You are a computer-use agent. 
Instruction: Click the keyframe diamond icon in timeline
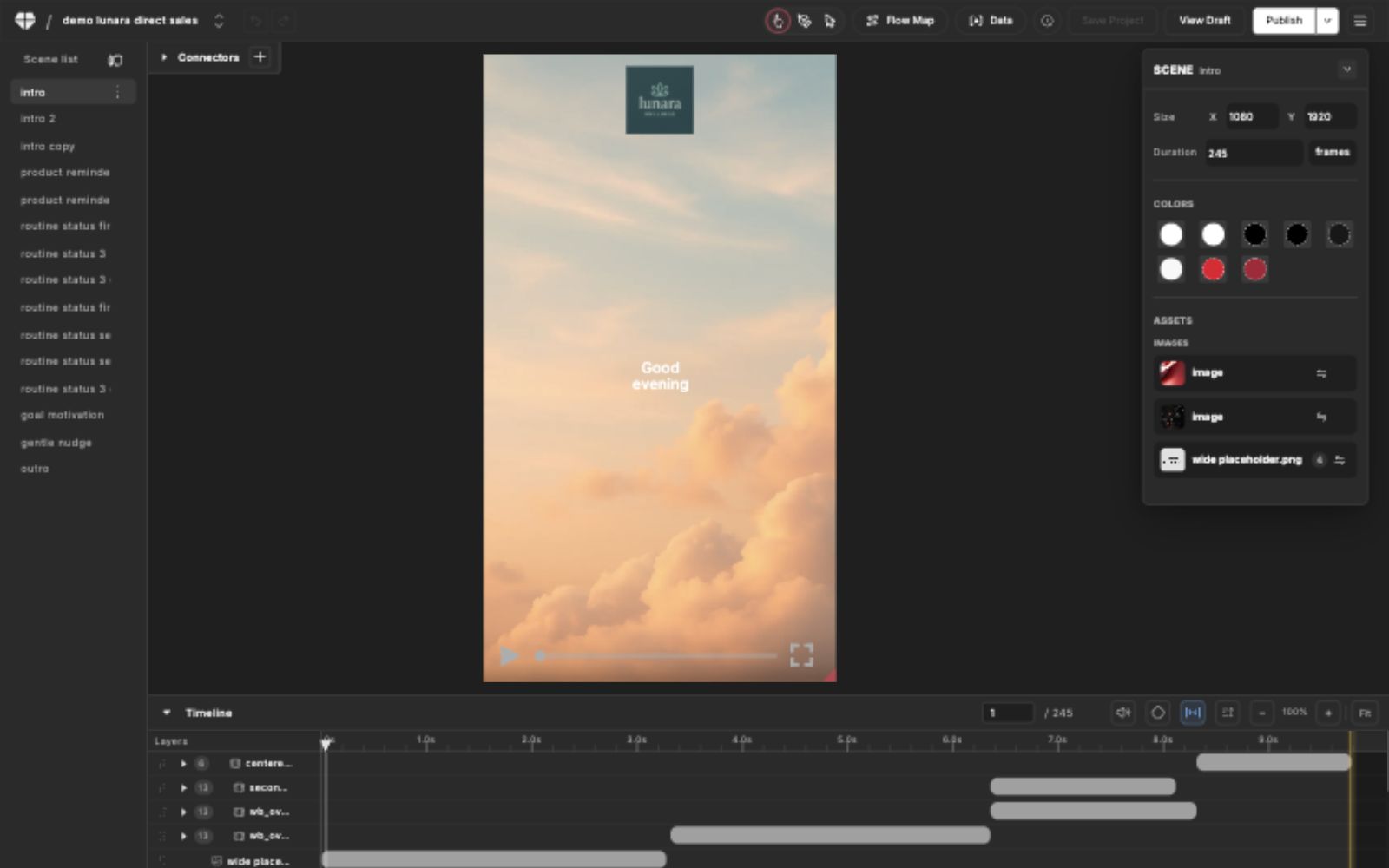(1158, 713)
